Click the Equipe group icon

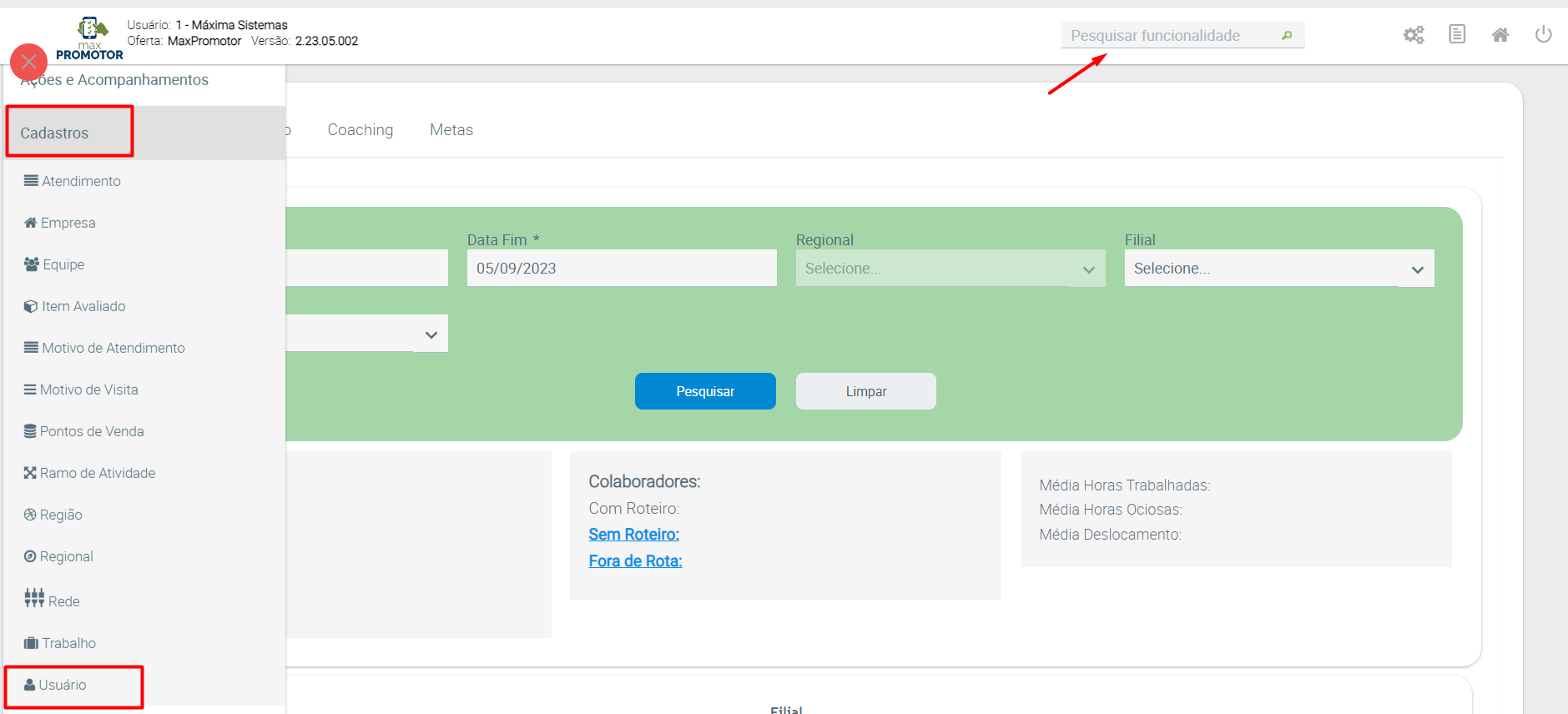[x=32, y=264]
